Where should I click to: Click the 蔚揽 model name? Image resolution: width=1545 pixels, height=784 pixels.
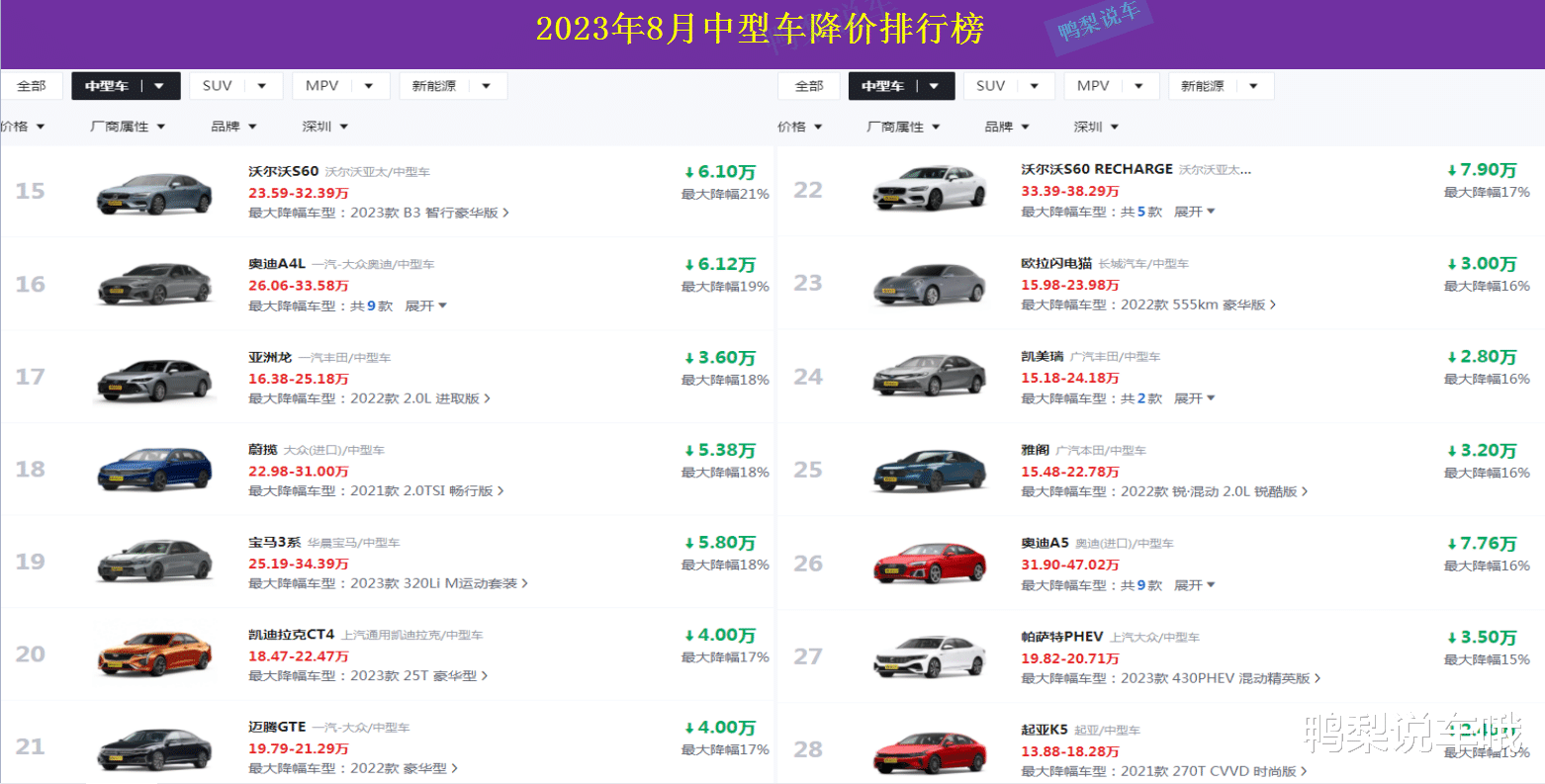point(263,450)
